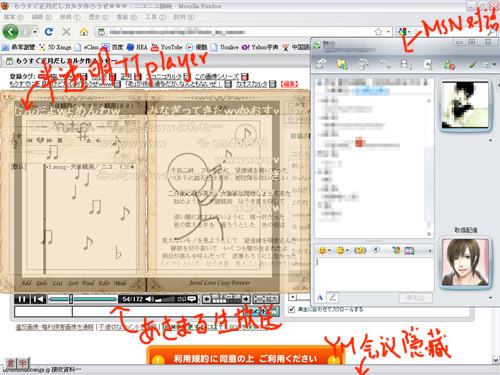The width and height of the screenshot is (500, 375).
Task: Mute the Nico player via the speaker icon
Action: 150,299
